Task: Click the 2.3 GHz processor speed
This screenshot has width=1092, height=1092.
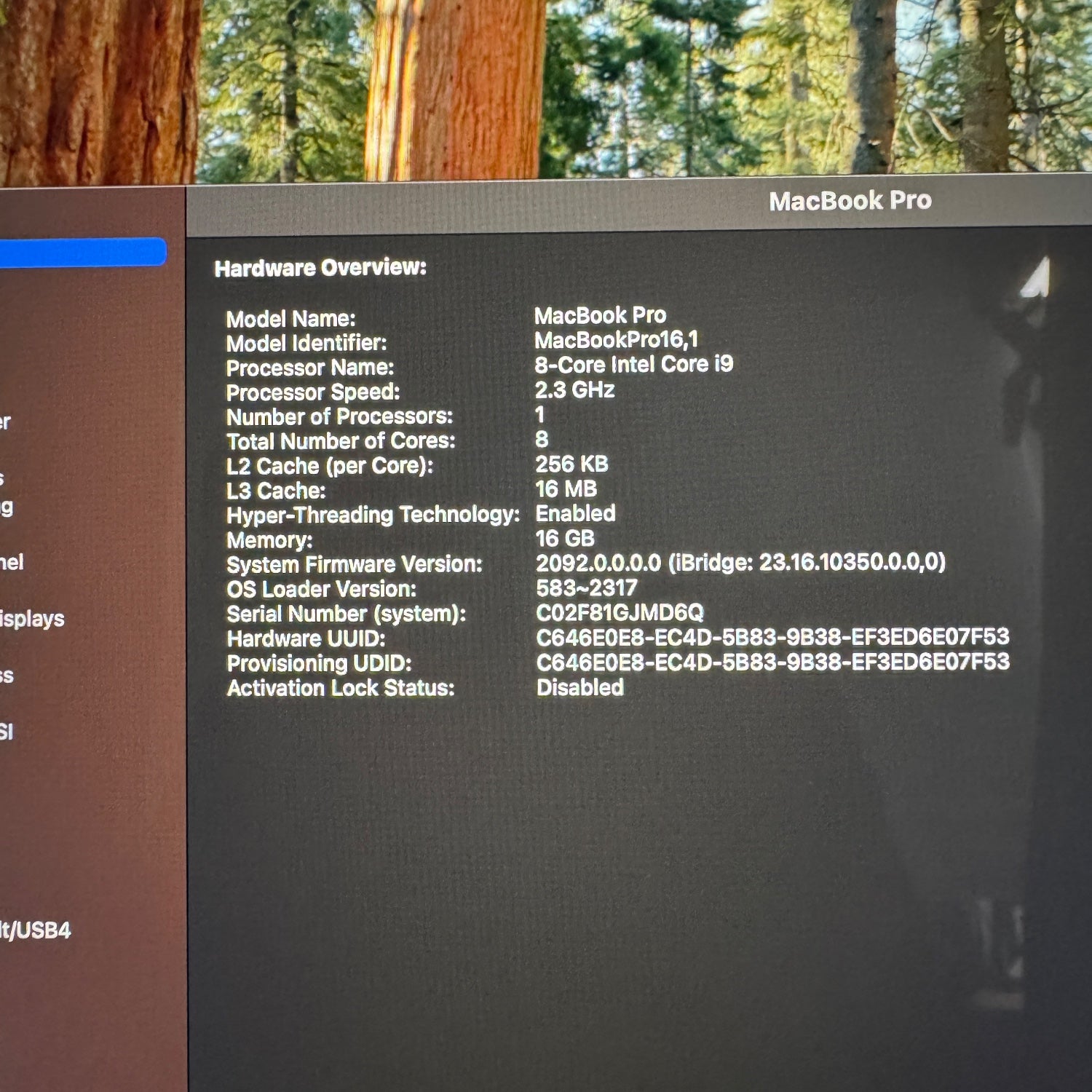Action: 574,389
